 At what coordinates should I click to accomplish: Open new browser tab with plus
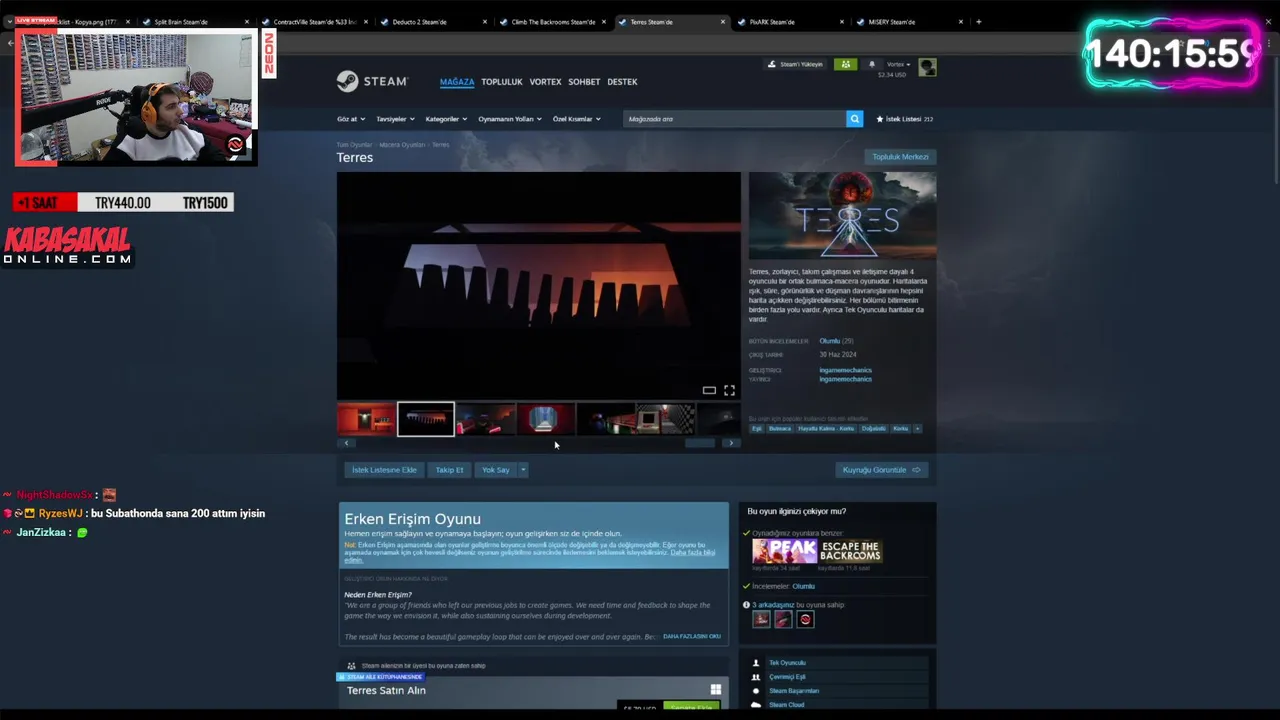[x=978, y=22]
